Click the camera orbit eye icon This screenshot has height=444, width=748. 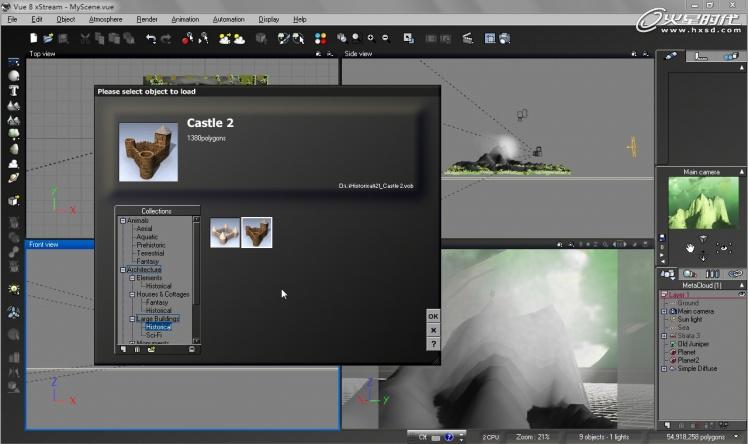pyautogui.click(x=723, y=248)
